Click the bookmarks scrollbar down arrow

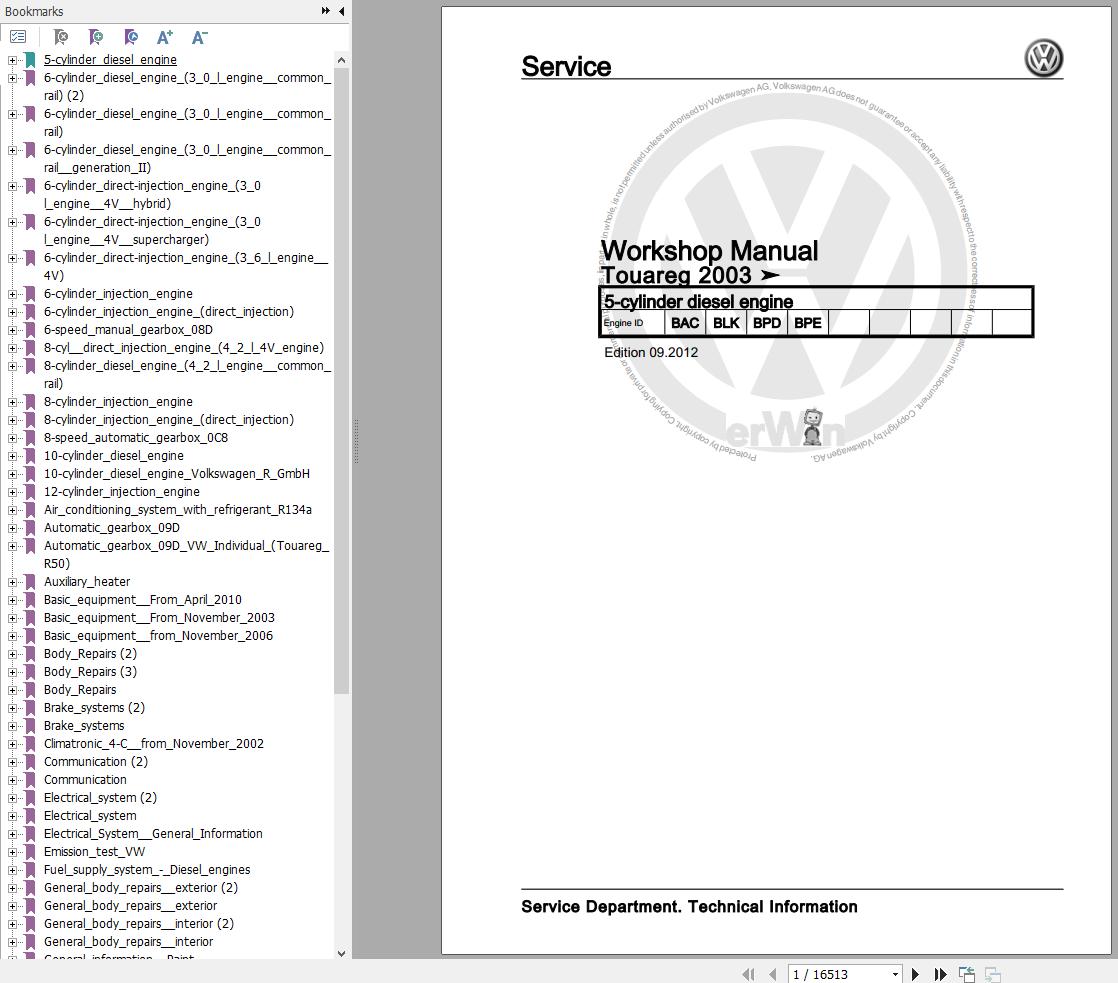pyautogui.click(x=341, y=953)
